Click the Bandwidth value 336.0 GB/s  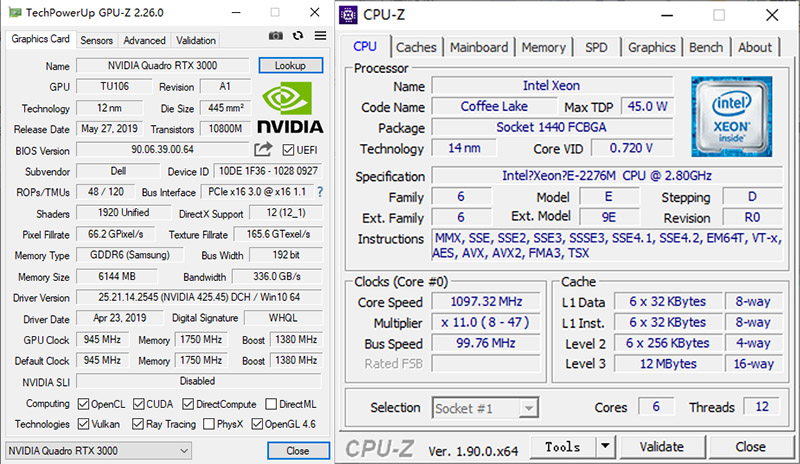point(277,277)
